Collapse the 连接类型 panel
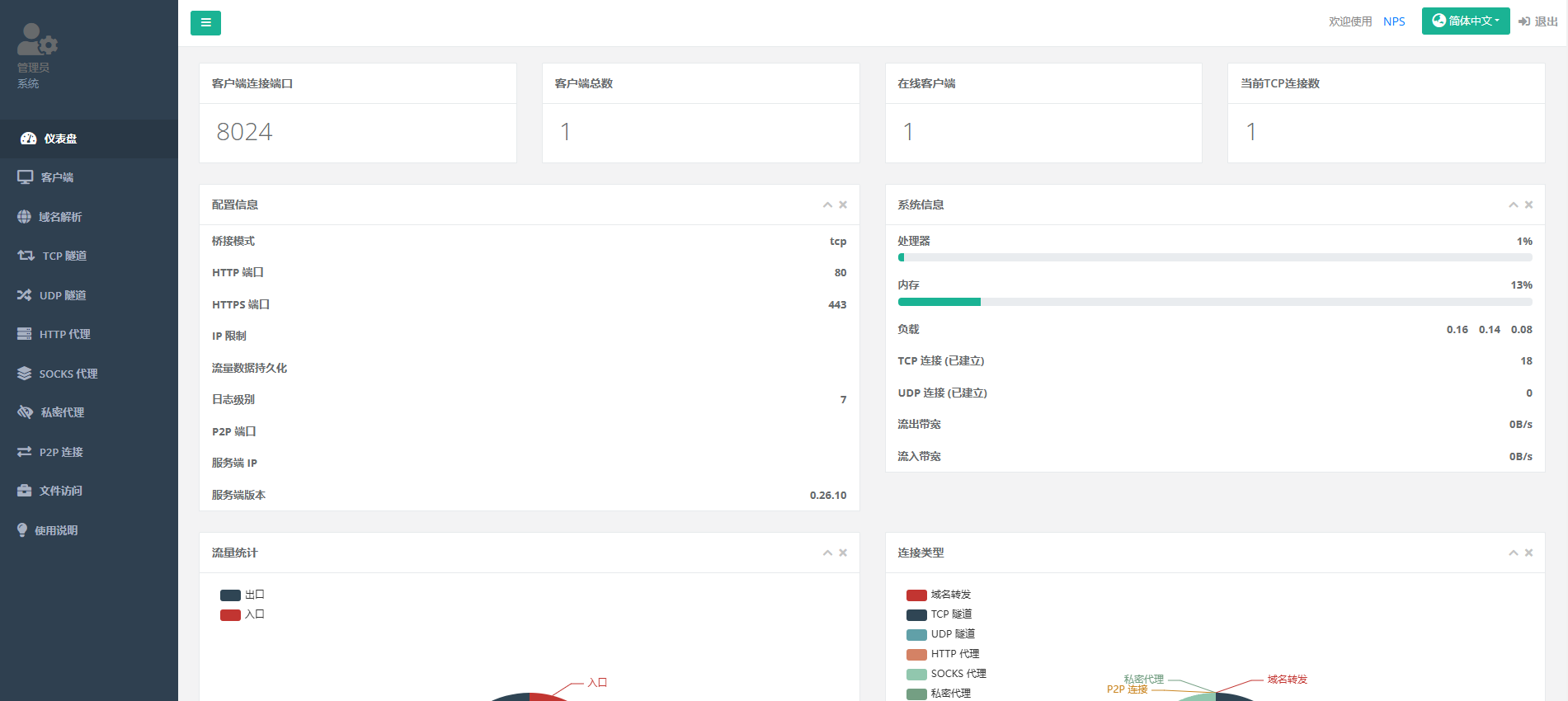Viewport: 1568px width, 701px height. (x=1514, y=553)
